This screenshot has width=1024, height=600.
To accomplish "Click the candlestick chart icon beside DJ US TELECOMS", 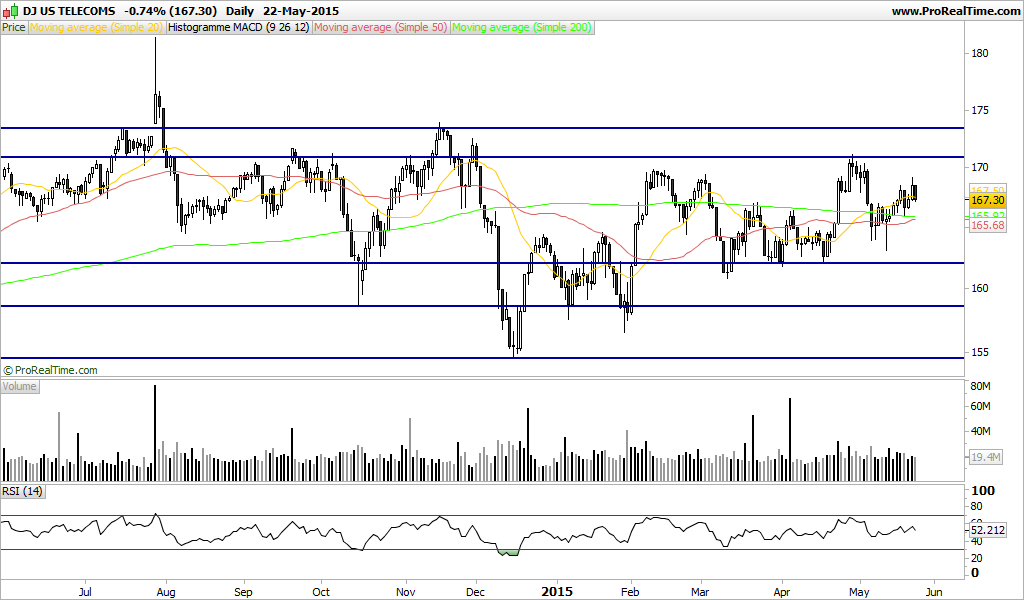I will pyautogui.click(x=10, y=11).
